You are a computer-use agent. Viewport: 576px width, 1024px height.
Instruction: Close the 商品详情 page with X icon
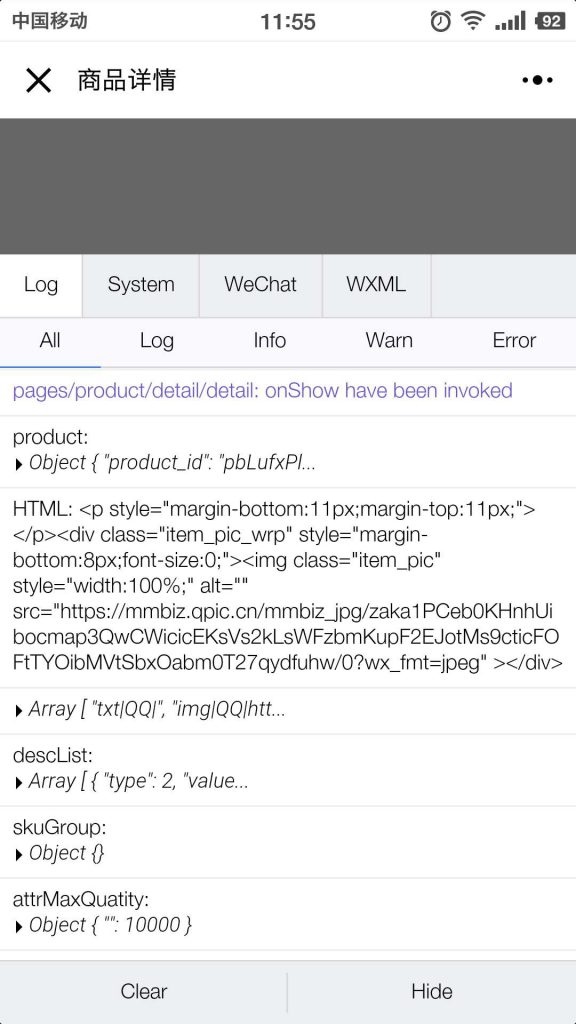pos(39,80)
